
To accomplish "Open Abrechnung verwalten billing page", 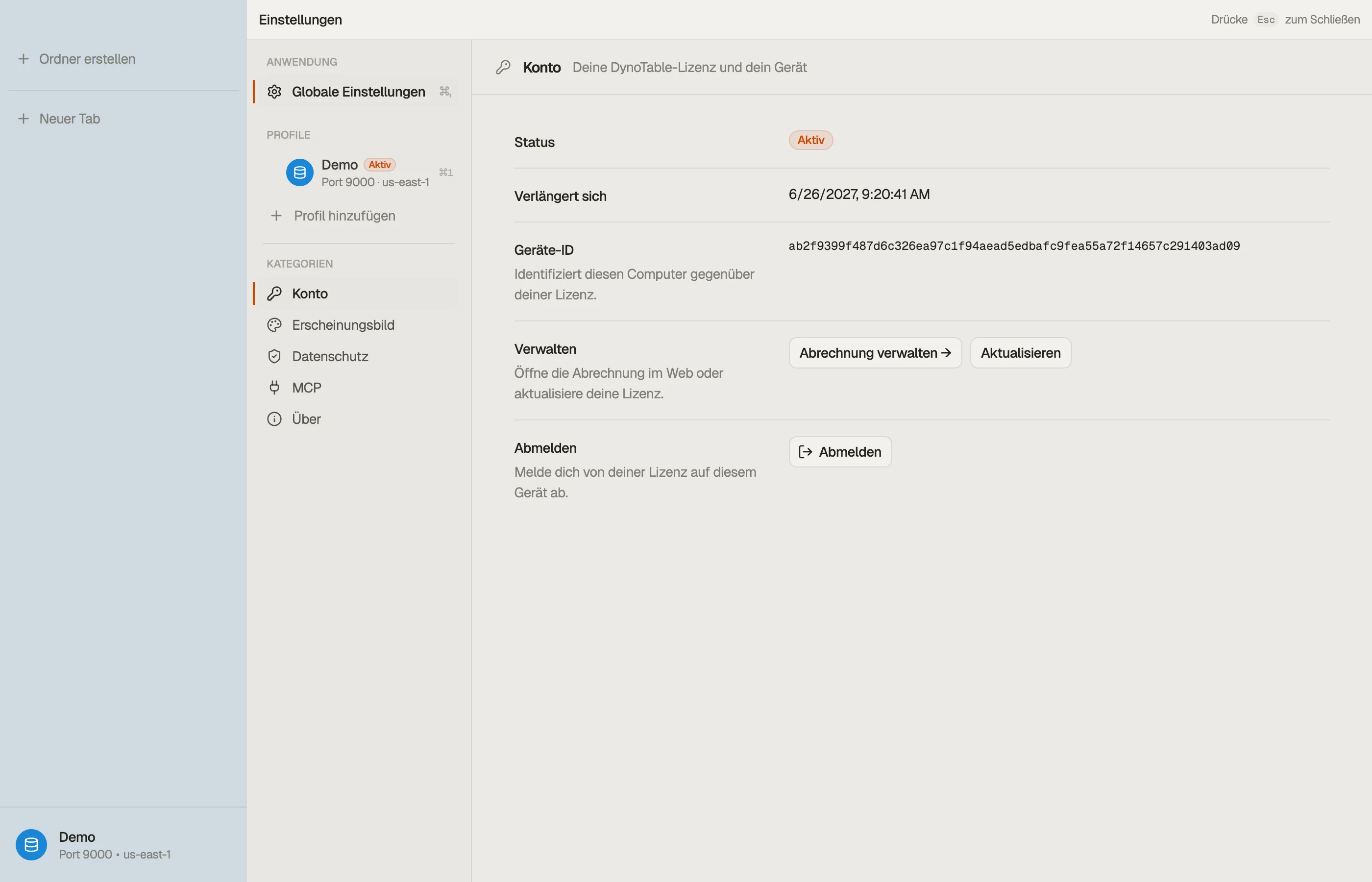I will point(875,353).
